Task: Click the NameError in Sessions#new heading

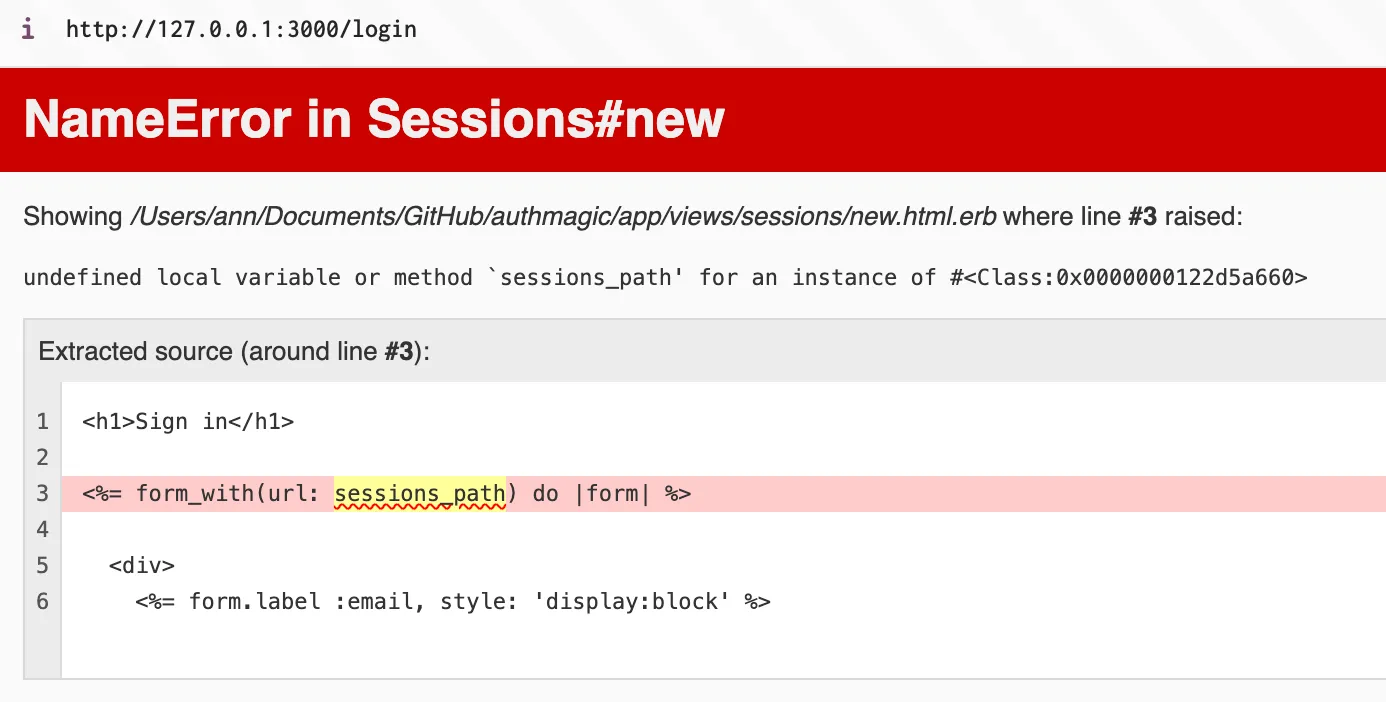Action: 374,120
